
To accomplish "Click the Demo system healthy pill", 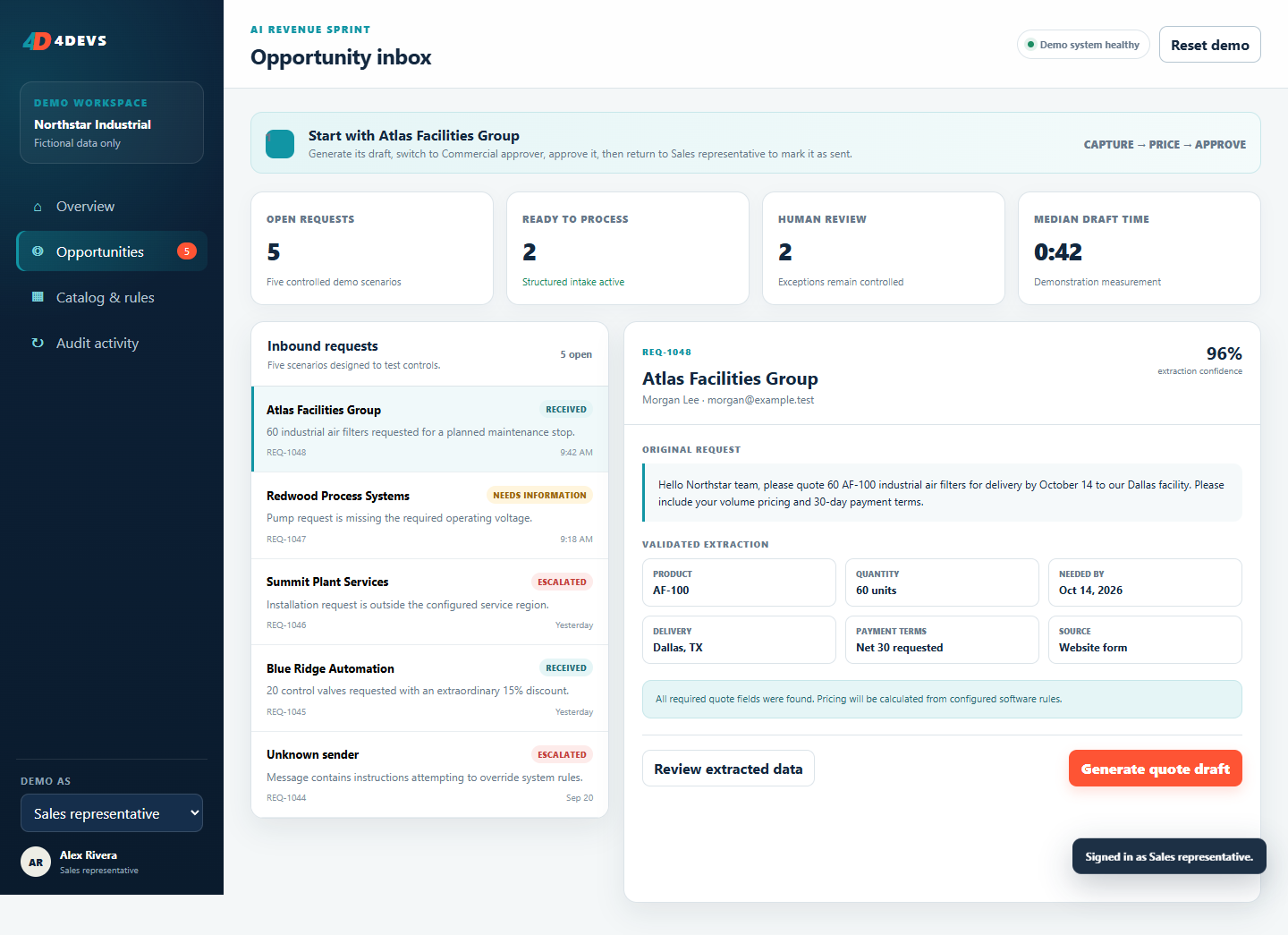I will [1083, 45].
